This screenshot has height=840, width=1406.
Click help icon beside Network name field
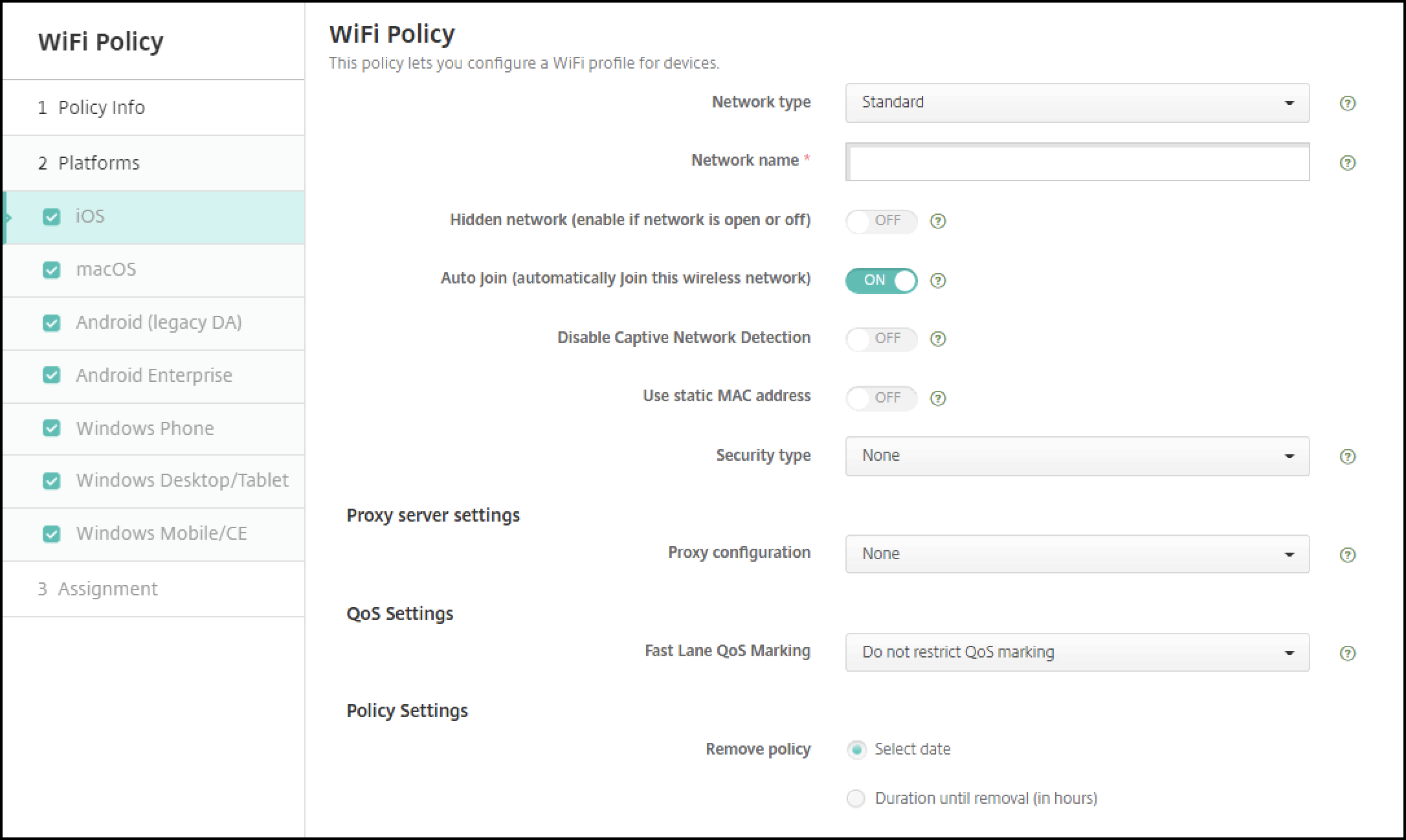tap(1347, 163)
